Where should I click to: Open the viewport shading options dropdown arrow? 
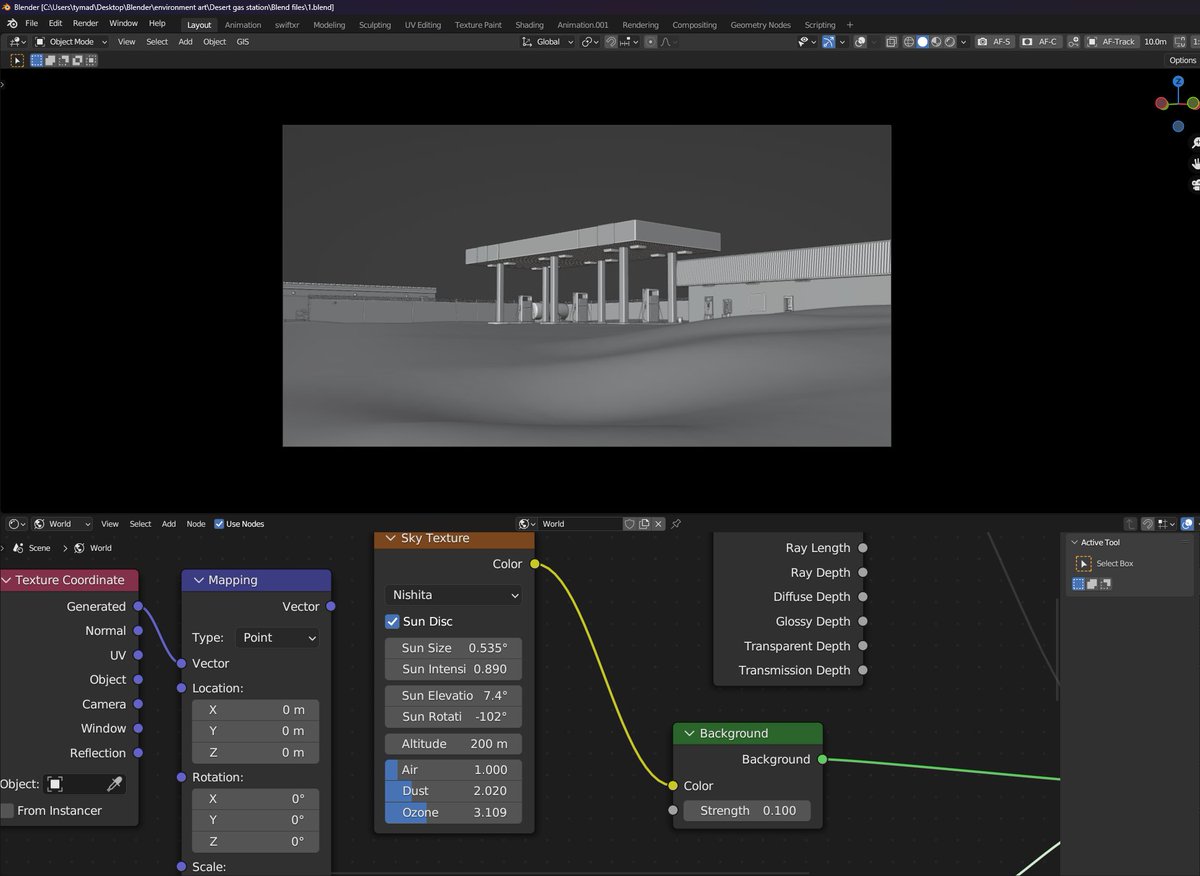[964, 42]
